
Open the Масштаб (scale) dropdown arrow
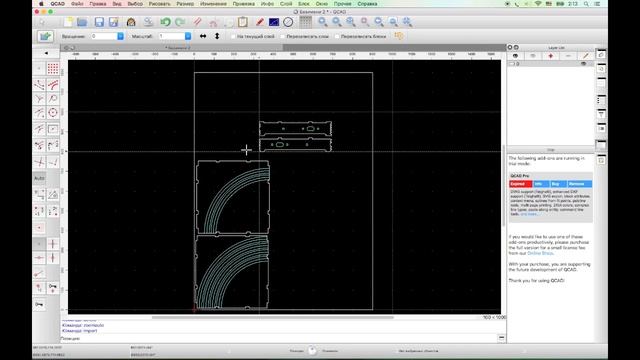click(x=188, y=36)
